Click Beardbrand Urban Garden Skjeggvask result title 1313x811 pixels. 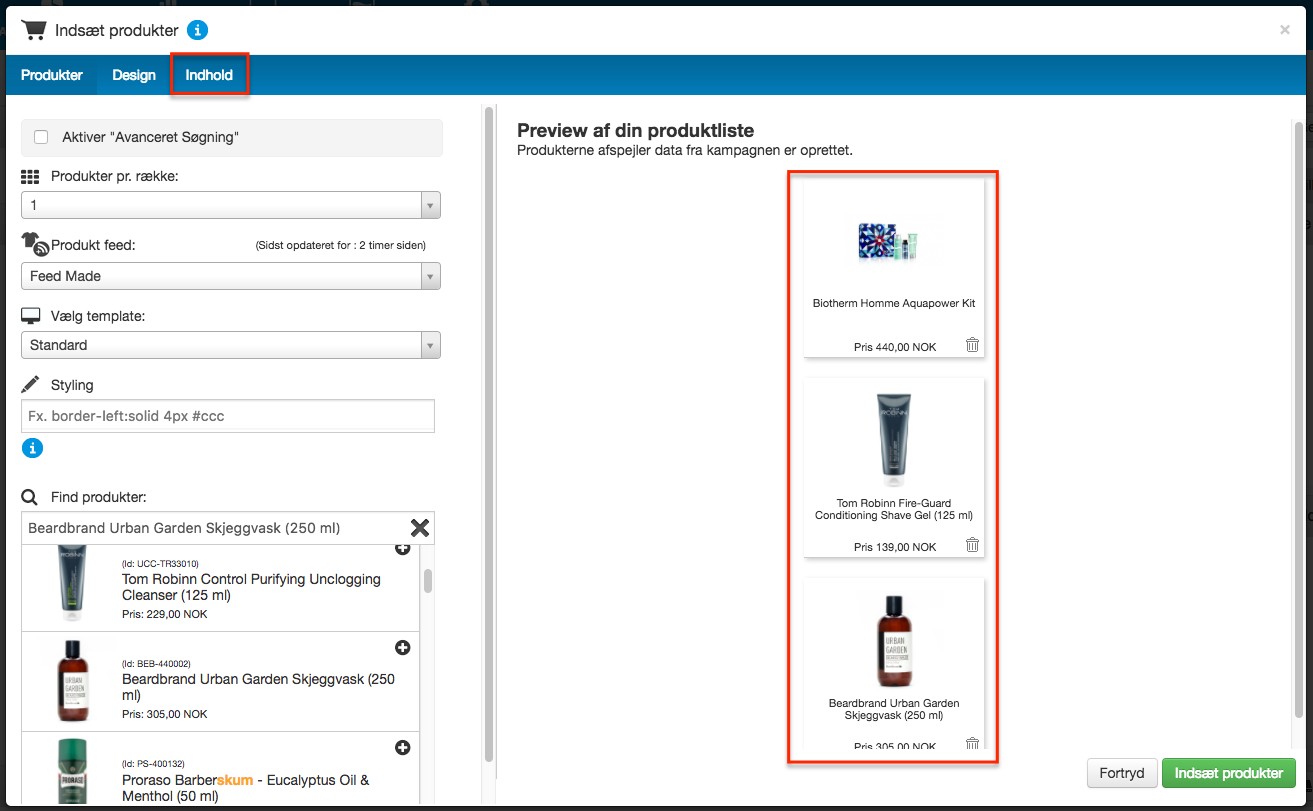click(258, 687)
